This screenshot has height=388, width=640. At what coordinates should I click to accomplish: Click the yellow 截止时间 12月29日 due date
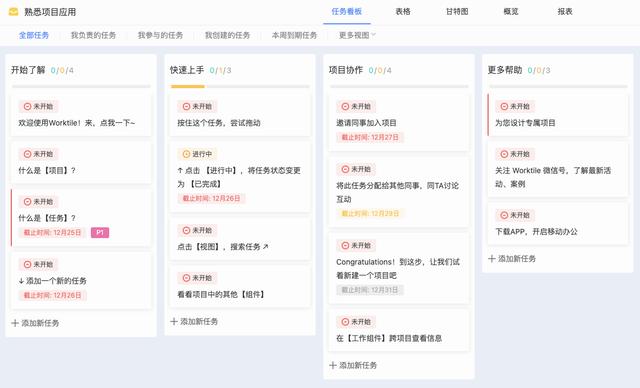pos(370,213)
